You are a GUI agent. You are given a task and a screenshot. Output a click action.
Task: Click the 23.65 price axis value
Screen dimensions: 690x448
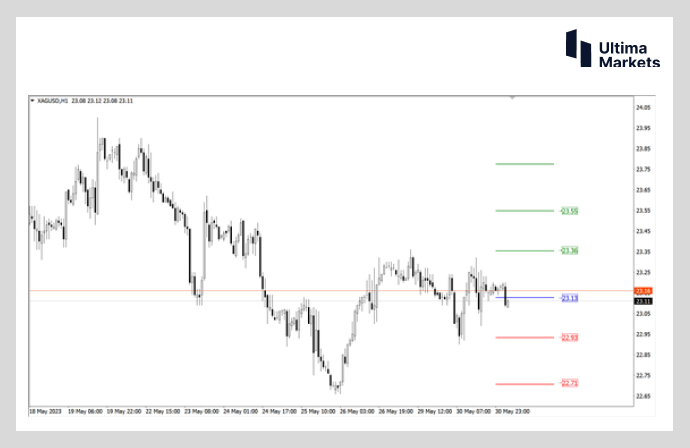coord(643,190)
